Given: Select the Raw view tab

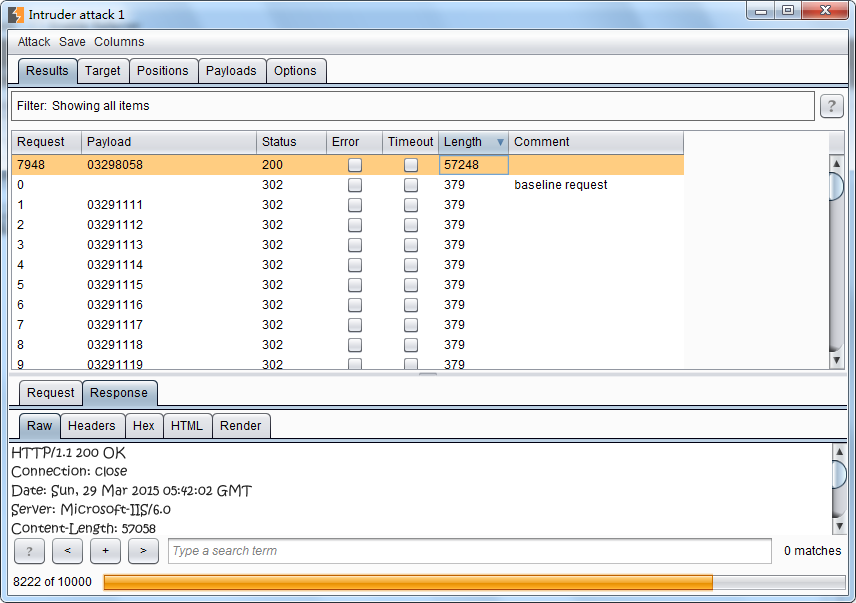Looking at the screenshot, I should click(40, 426).
